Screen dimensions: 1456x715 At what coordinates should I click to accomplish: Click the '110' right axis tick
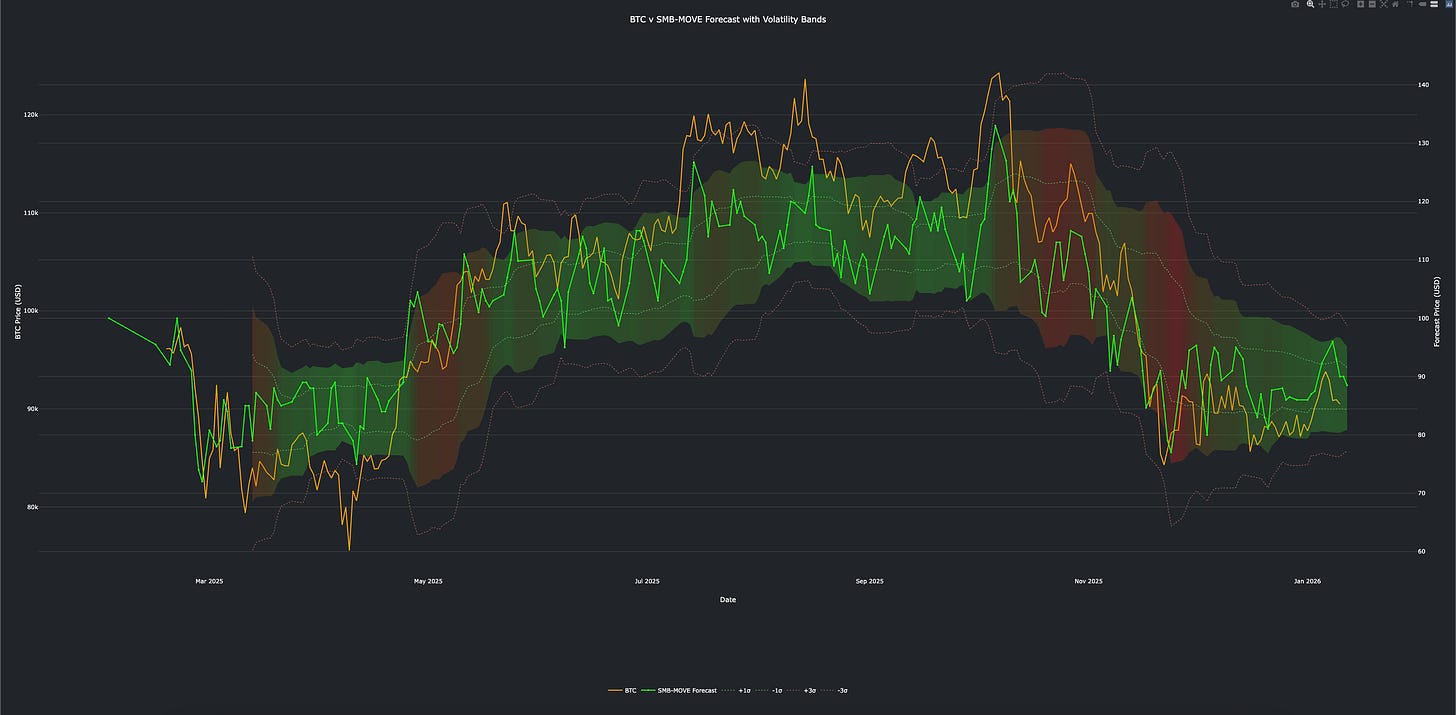(1423, 260)
